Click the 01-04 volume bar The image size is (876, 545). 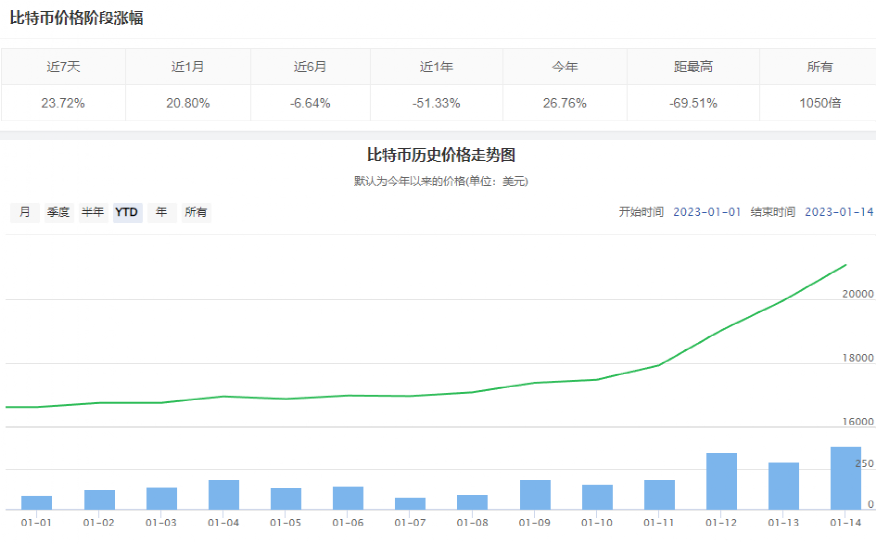point(223,494)
